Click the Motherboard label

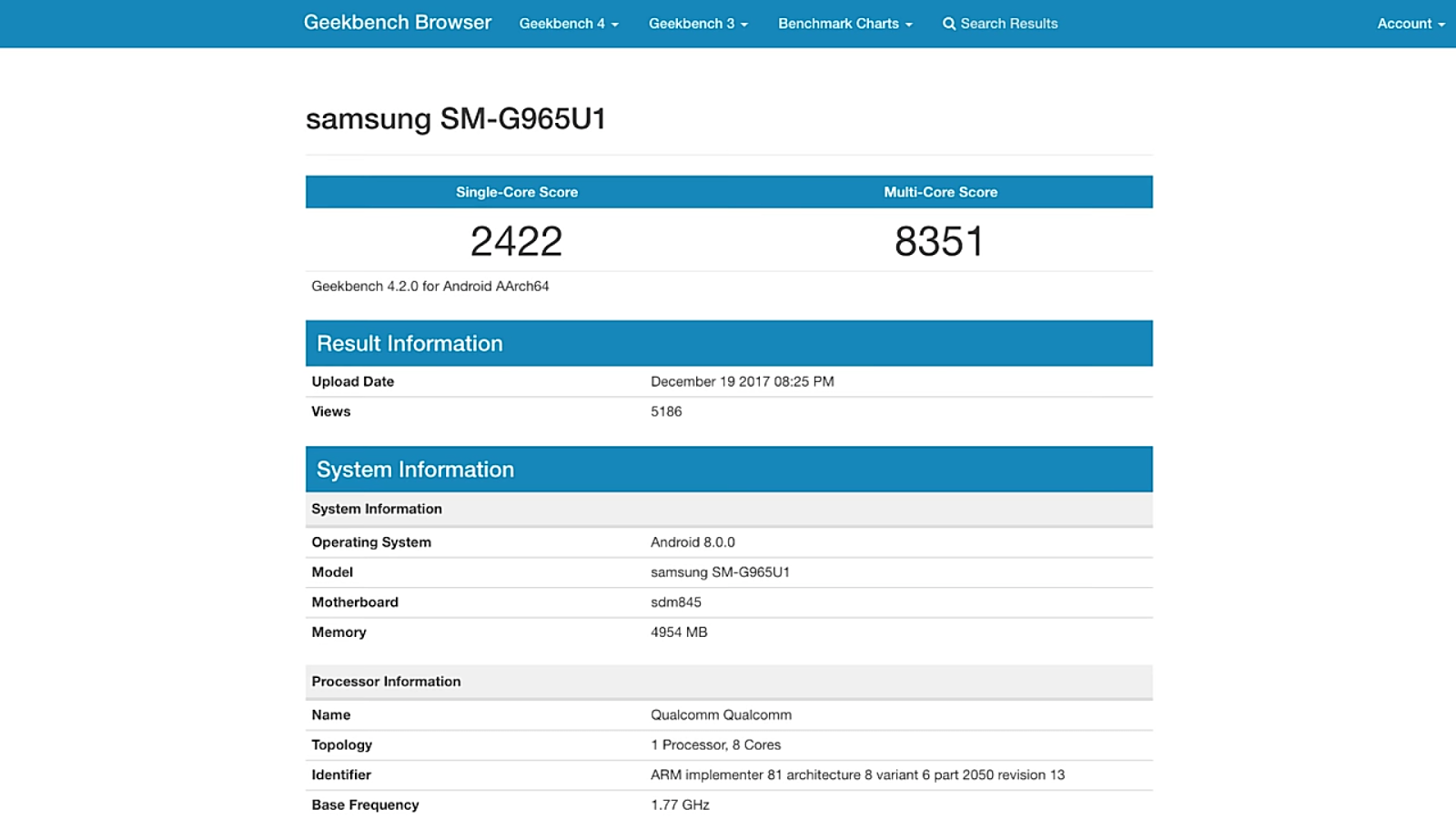coord(355,602)
